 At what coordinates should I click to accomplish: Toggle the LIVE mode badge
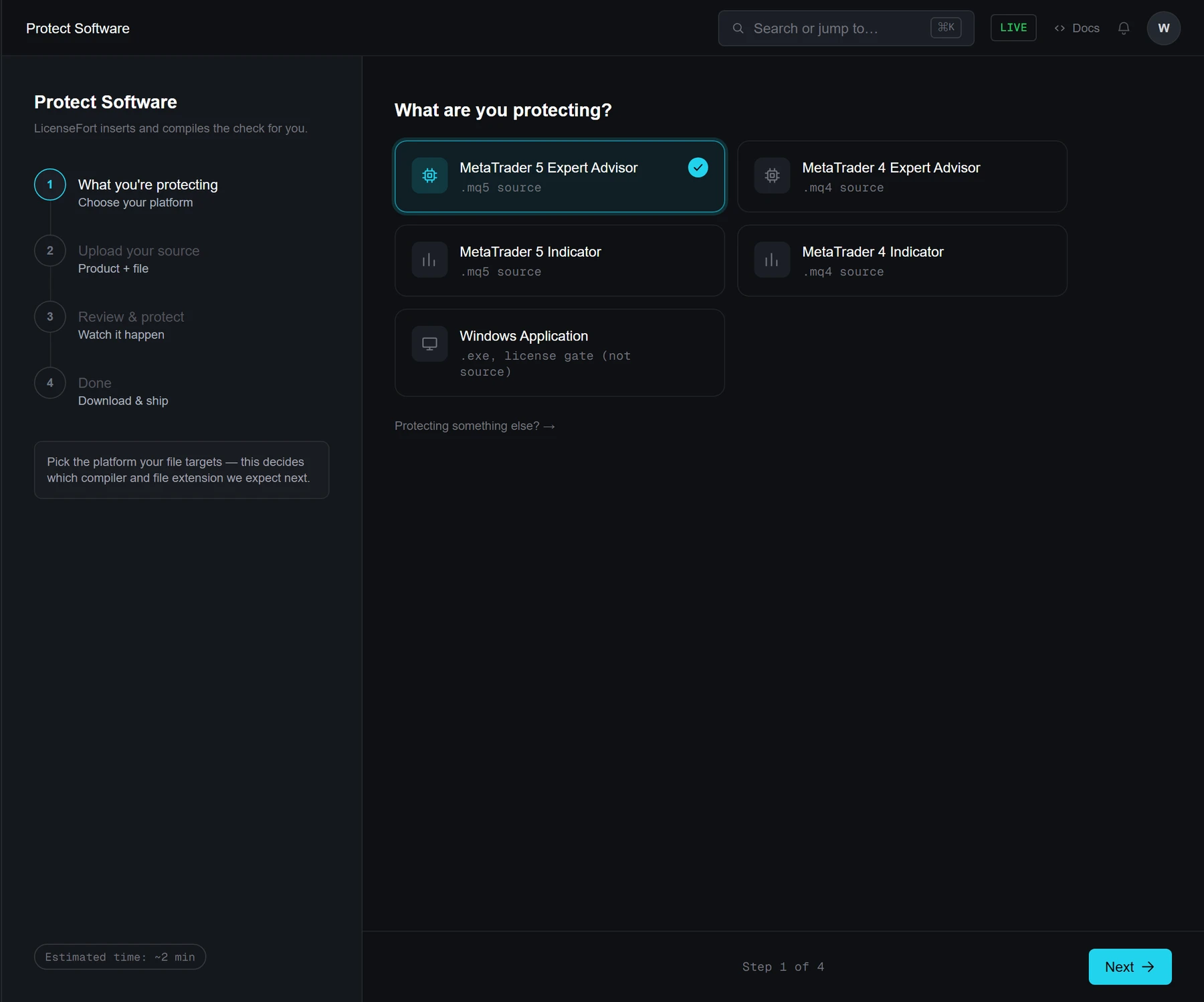pos(1013,27)
